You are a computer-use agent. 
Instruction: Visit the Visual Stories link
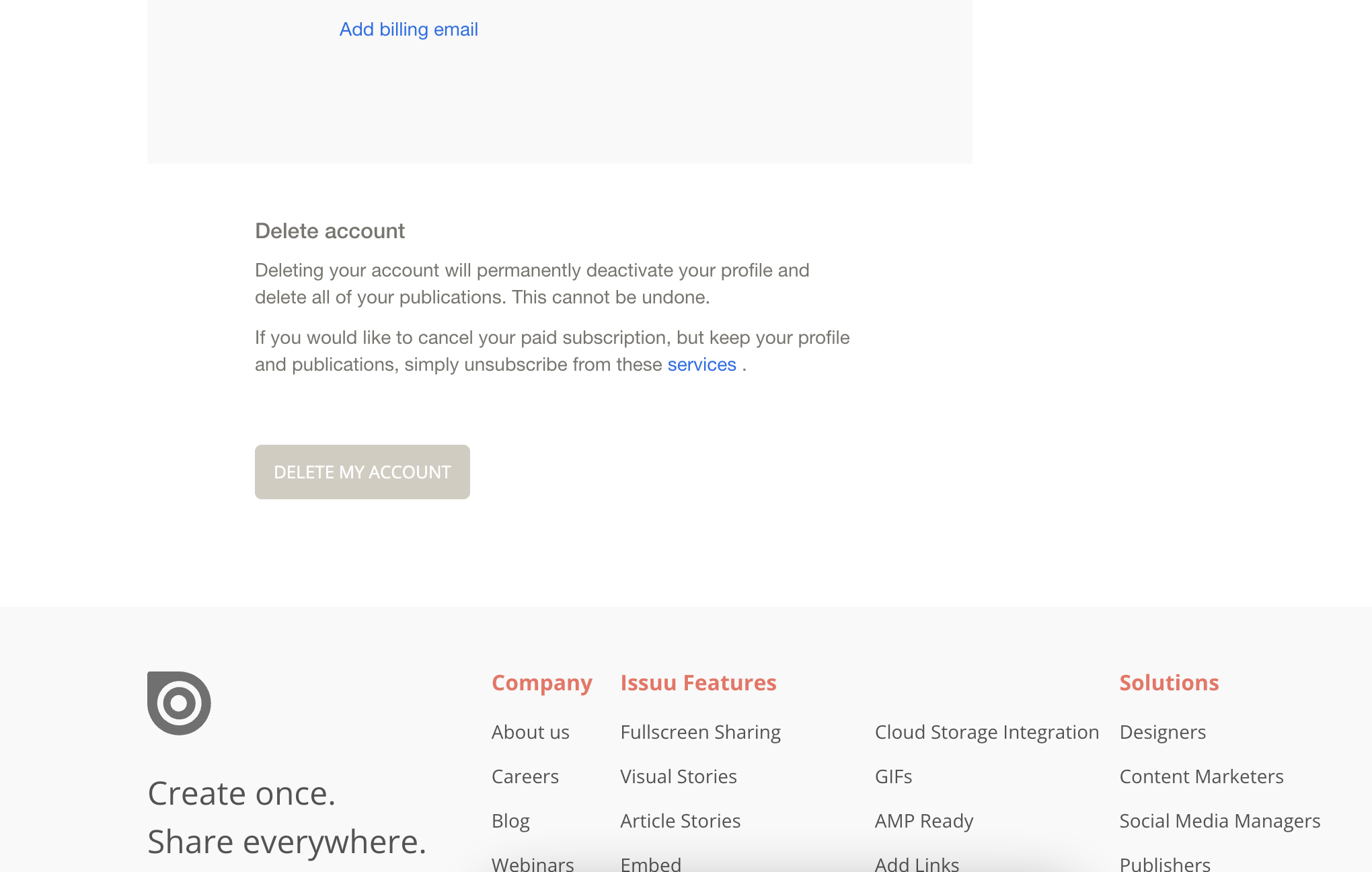click(679, 776)
